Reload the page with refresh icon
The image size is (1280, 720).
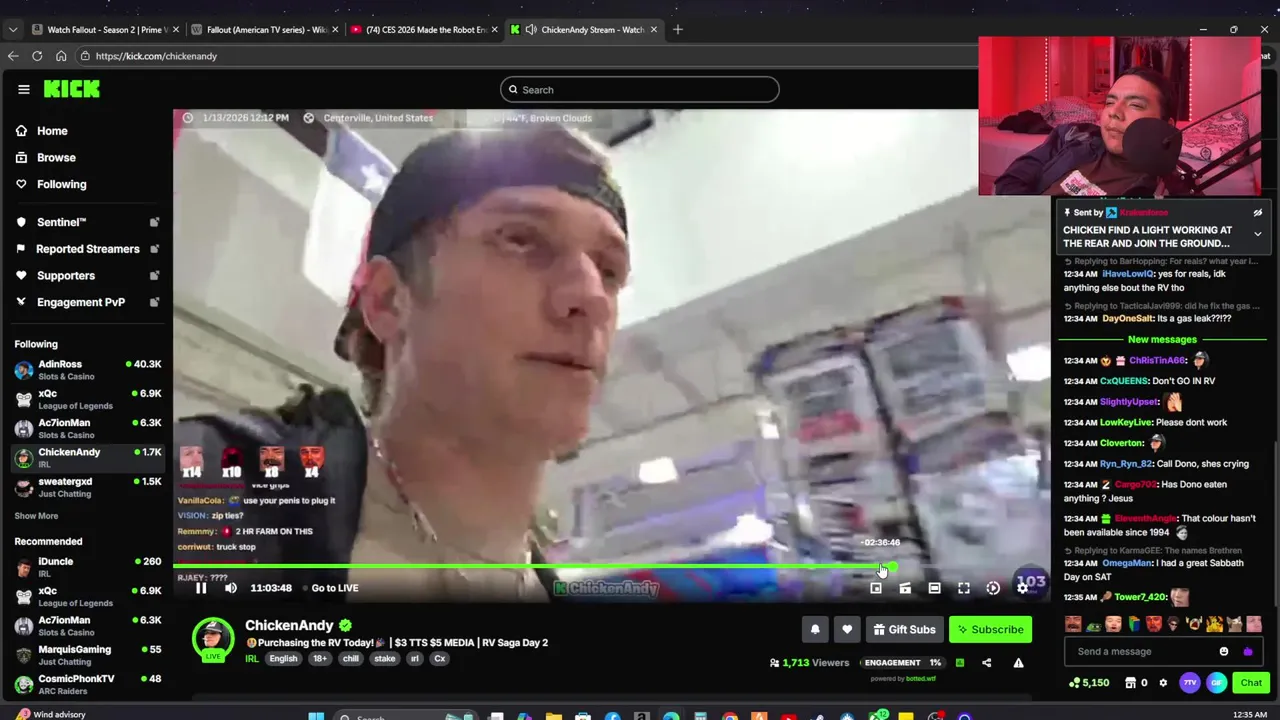click(x=37, y=56)
